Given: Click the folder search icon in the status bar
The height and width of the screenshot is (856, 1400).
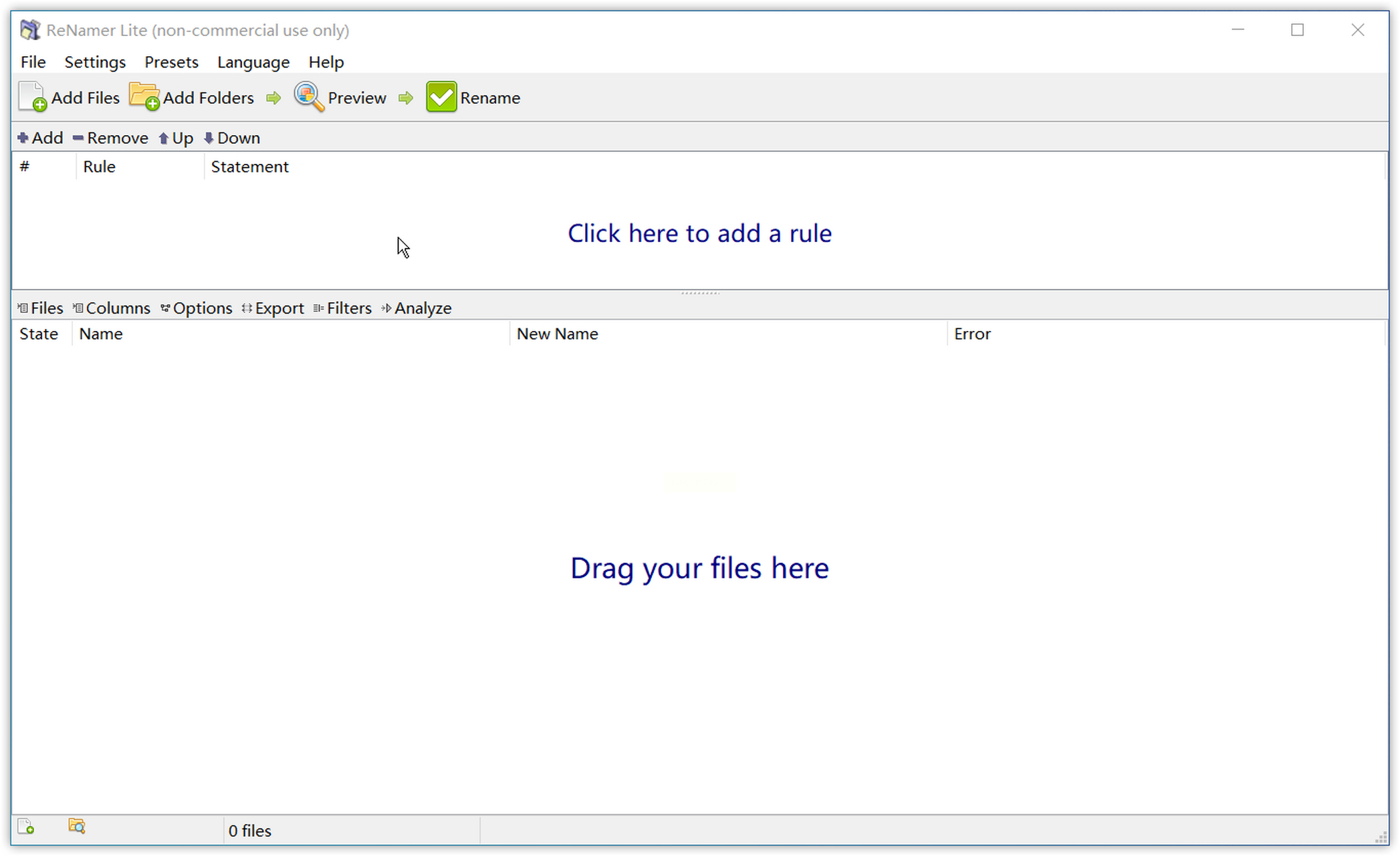Looking at the screenshot, I should (x=77, y=827).
